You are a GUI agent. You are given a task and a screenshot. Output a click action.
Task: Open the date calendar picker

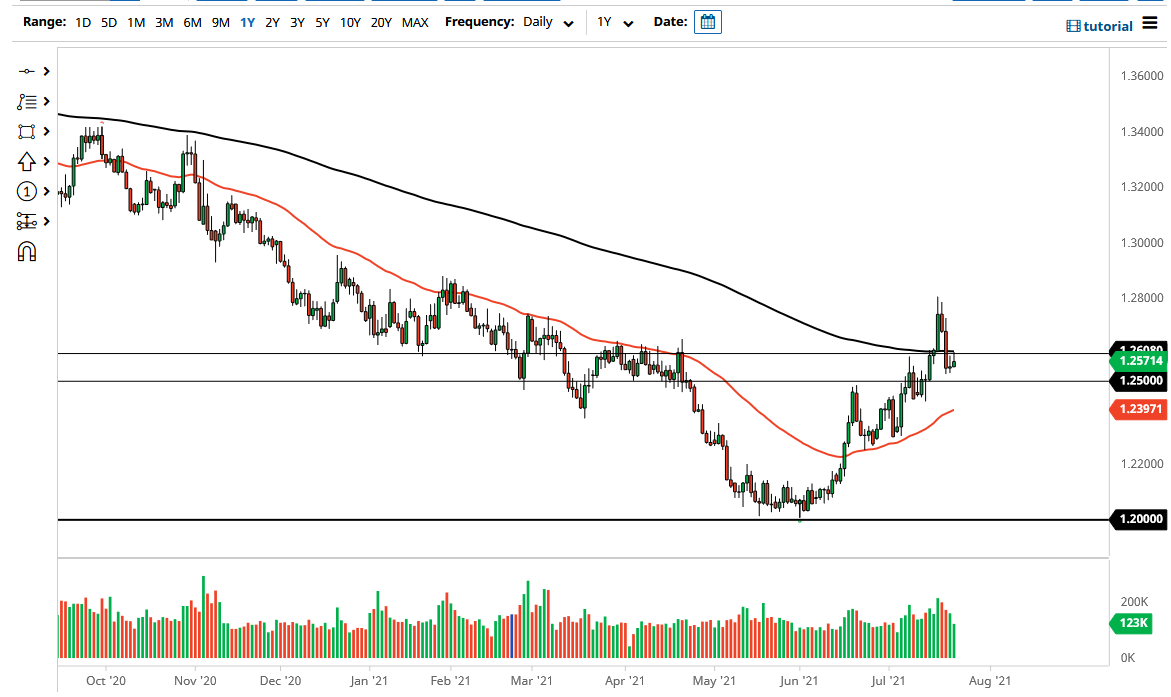click(708, 20)
